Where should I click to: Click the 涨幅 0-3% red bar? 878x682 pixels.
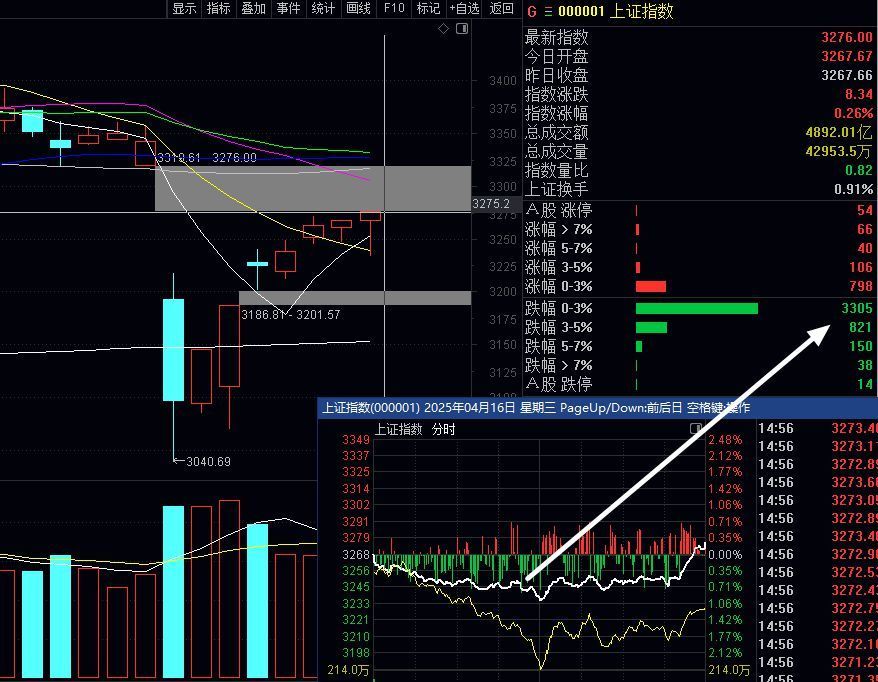650,287
